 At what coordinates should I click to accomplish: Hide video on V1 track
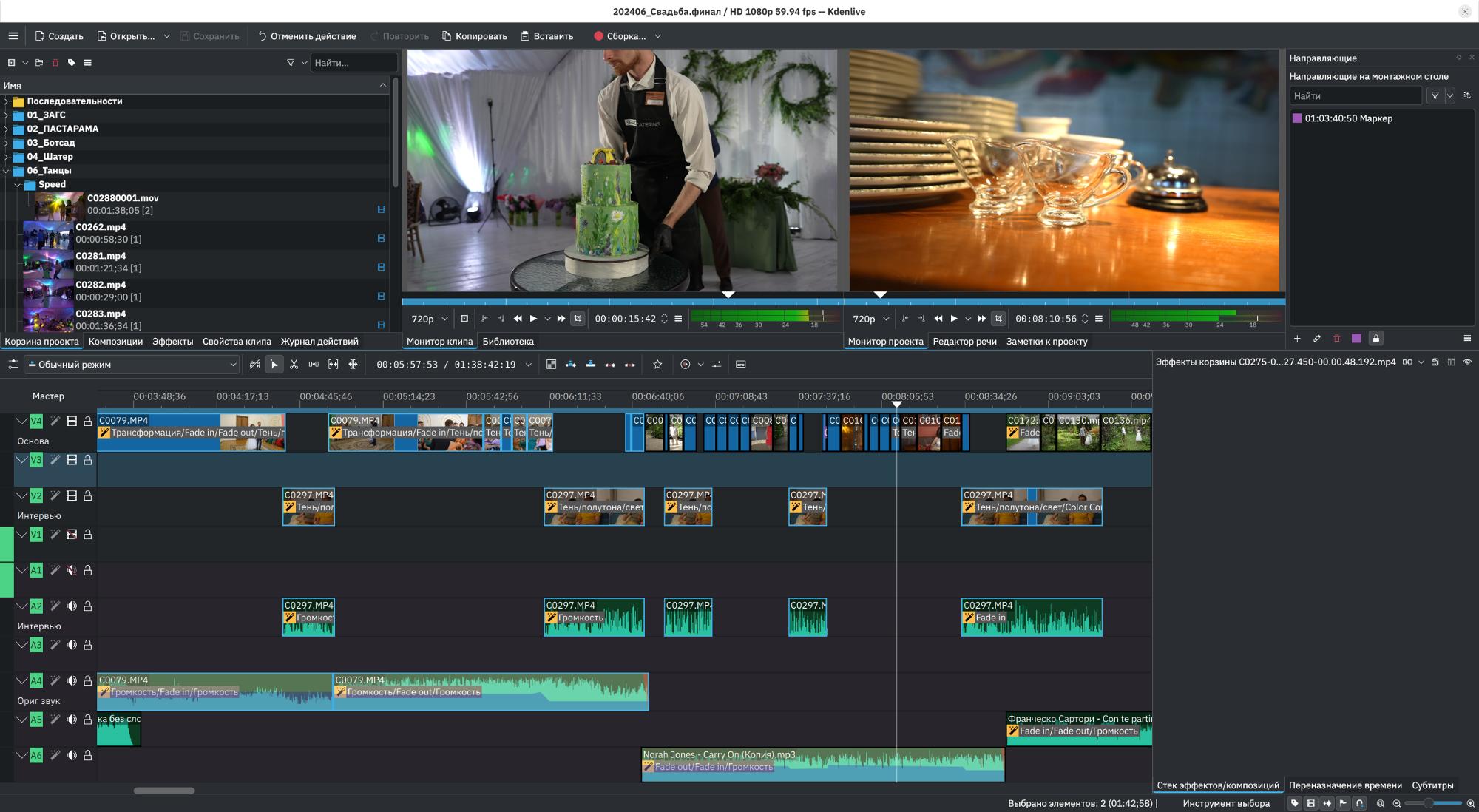[x=72, y=535]
